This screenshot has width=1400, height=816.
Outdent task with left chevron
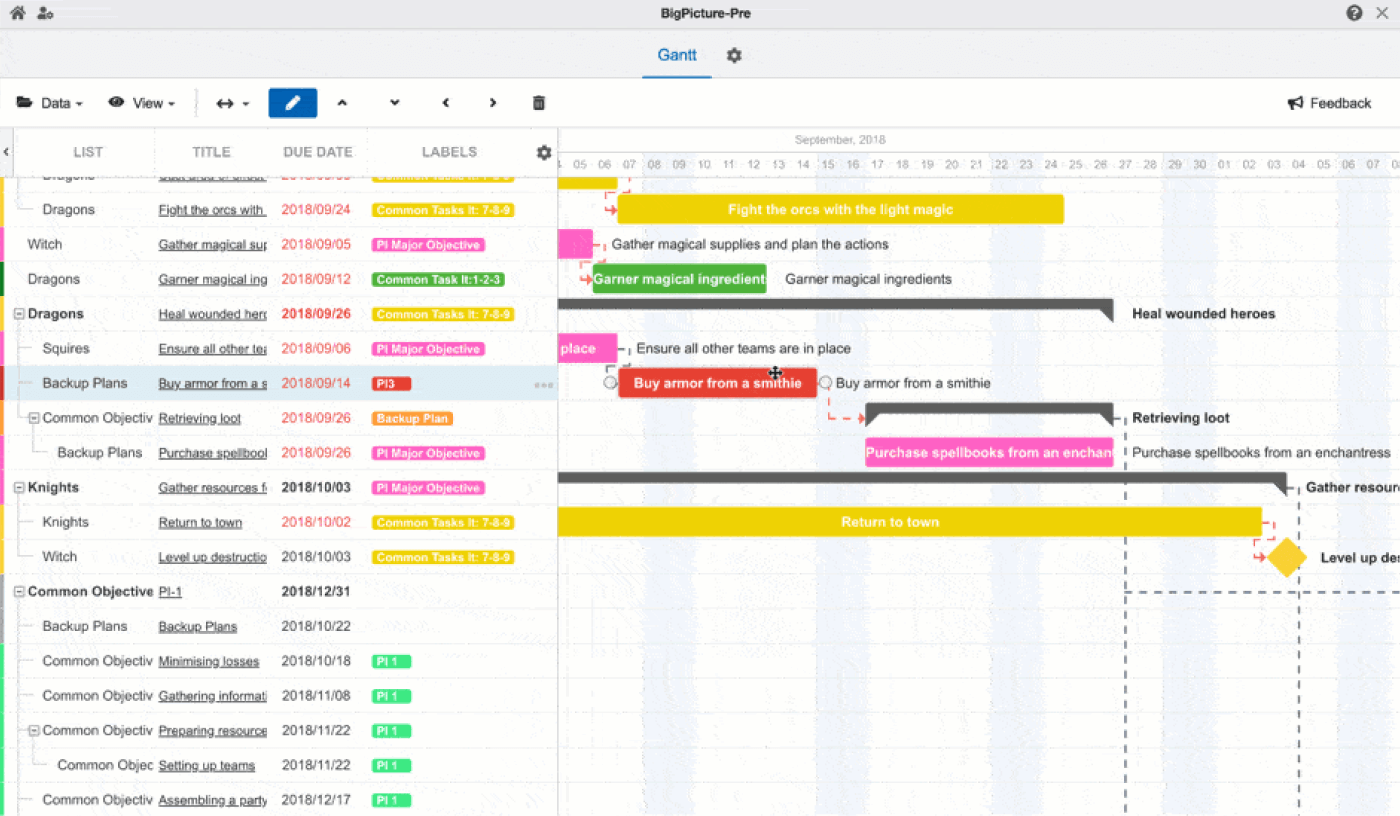point(446,103)
